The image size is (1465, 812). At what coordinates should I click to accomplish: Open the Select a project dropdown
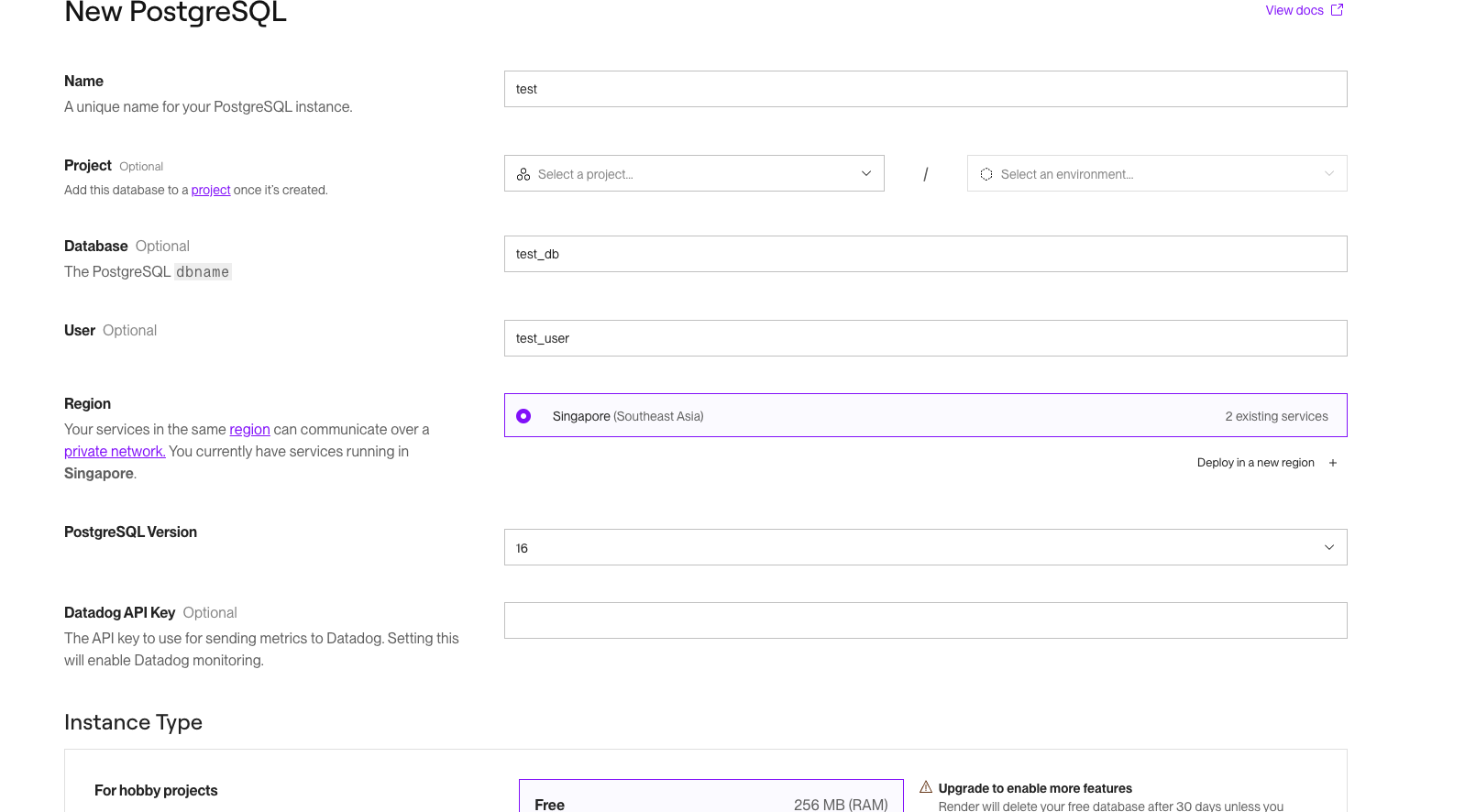(694, 173)
